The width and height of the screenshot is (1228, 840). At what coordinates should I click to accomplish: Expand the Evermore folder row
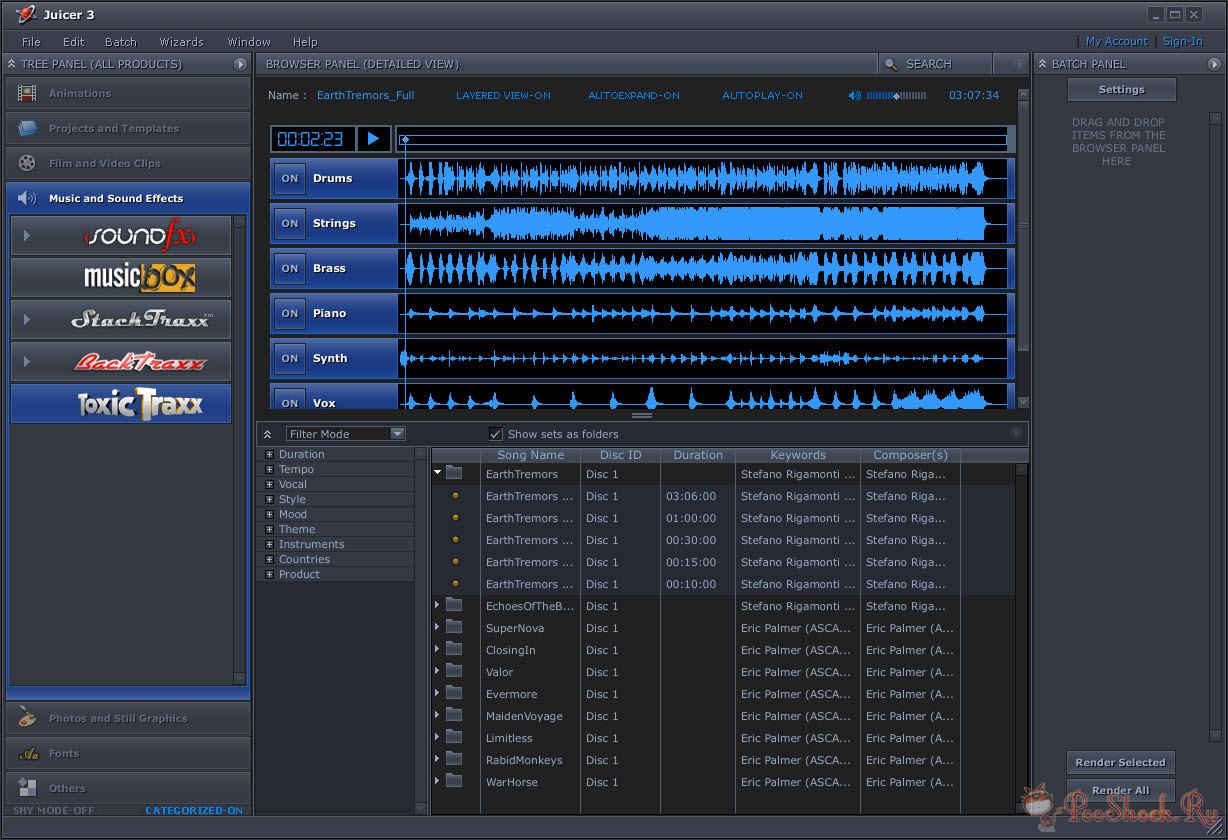pos(437,693)
